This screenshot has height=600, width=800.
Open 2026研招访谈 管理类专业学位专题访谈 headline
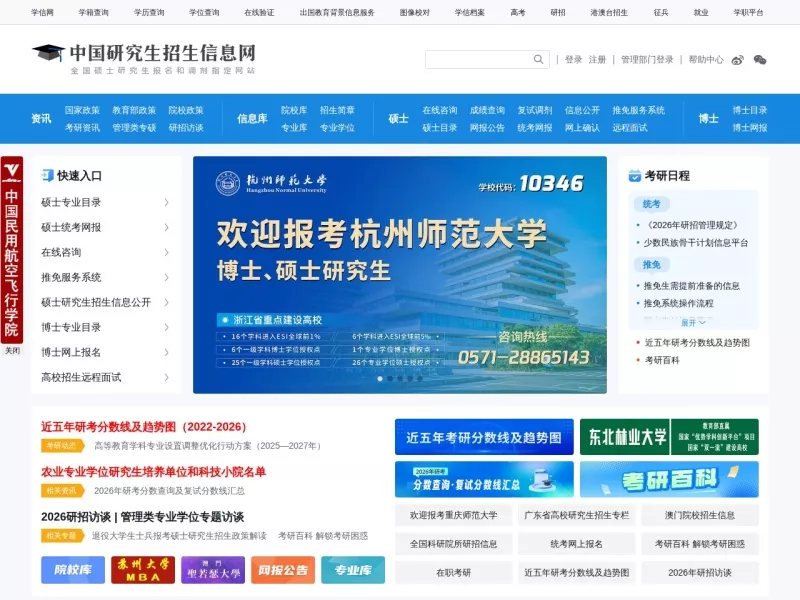tap(142, 517)
